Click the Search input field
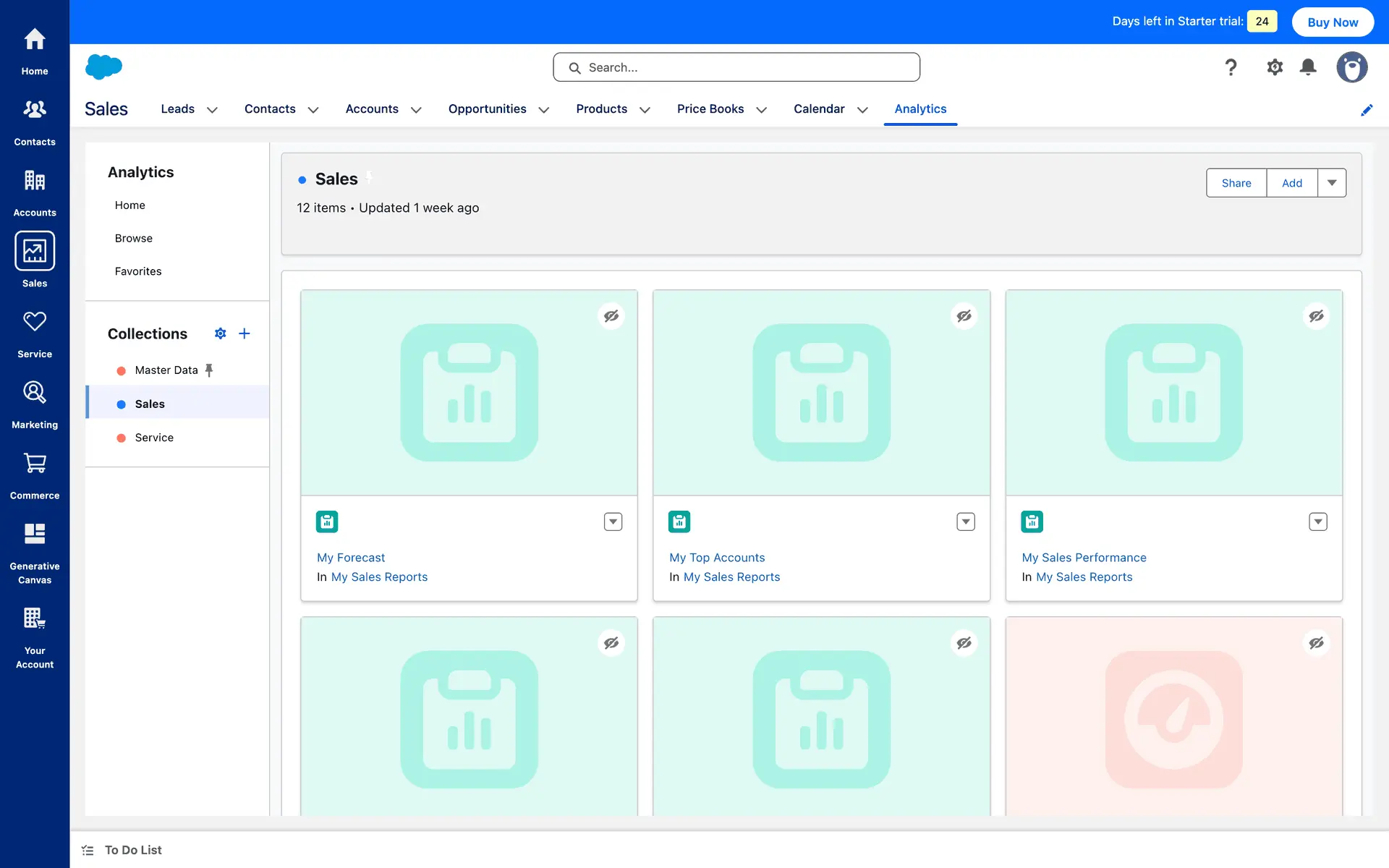The height and width of the screenshot is (868, 1389). coord(736,67)
